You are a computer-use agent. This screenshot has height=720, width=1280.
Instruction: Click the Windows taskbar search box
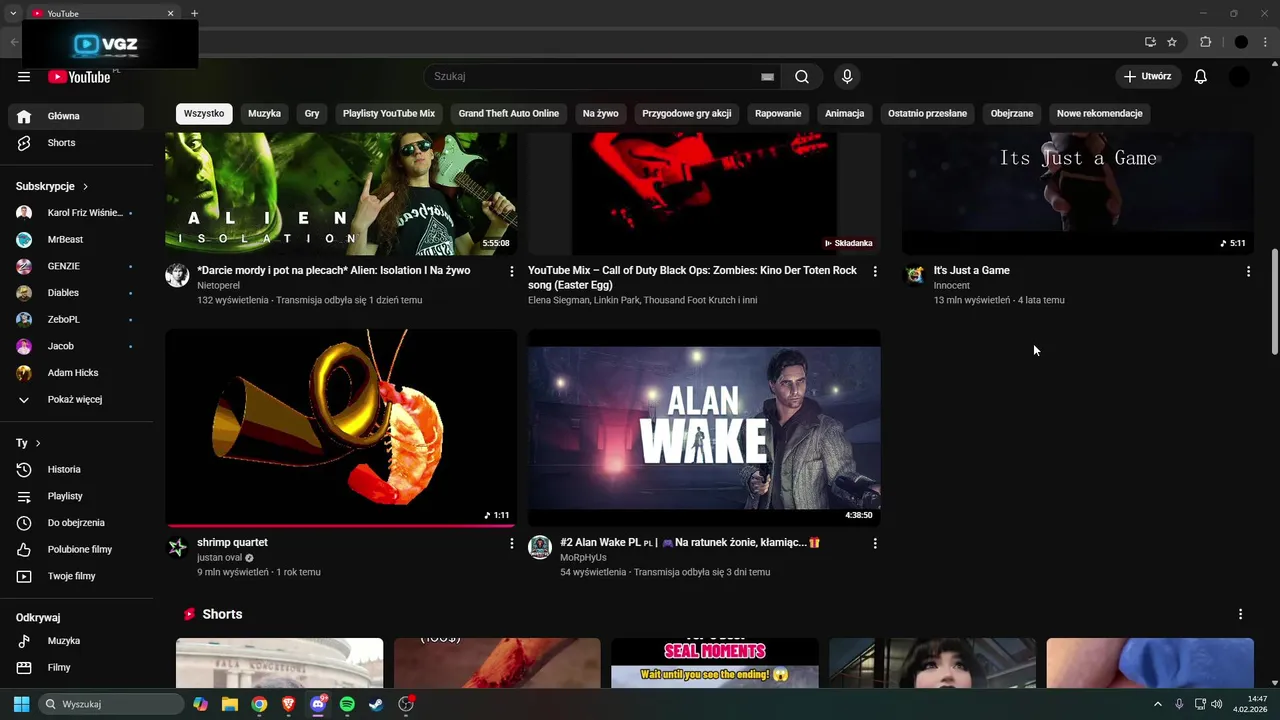(111, 704)
